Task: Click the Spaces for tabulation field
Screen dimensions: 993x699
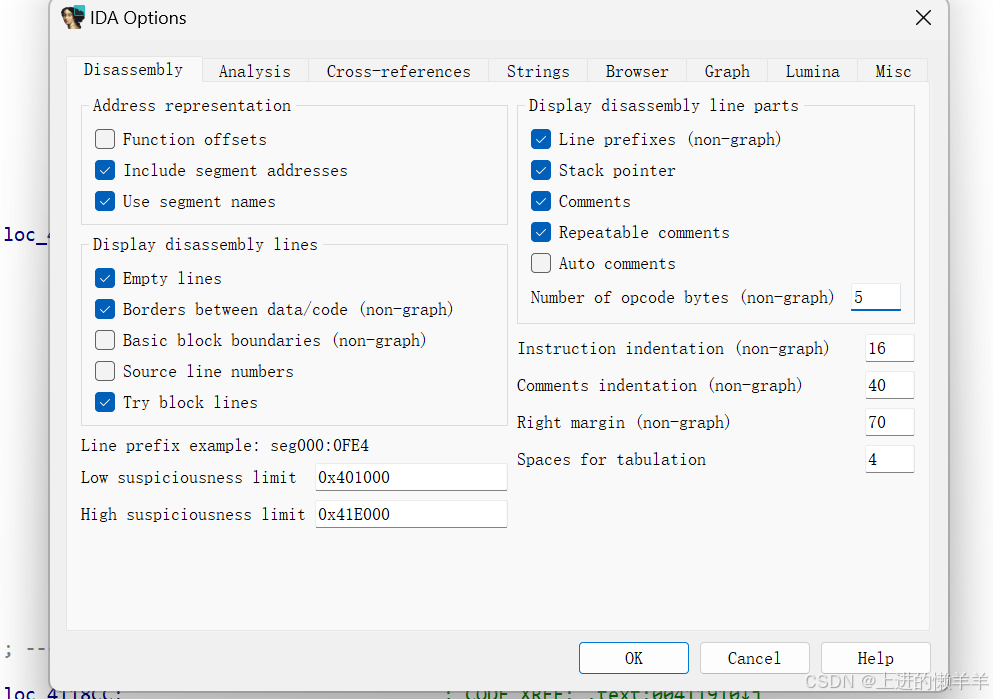Action: tap(890, 459)
